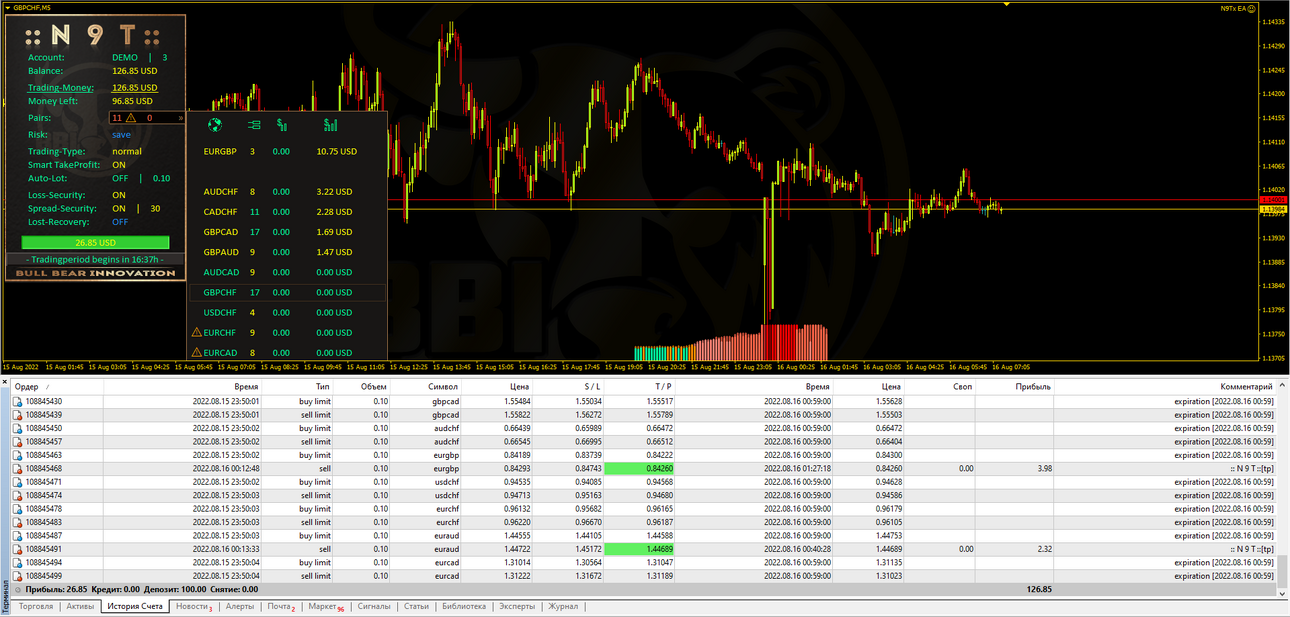Switch to the Эксперты tab

[x=517, y=607]
